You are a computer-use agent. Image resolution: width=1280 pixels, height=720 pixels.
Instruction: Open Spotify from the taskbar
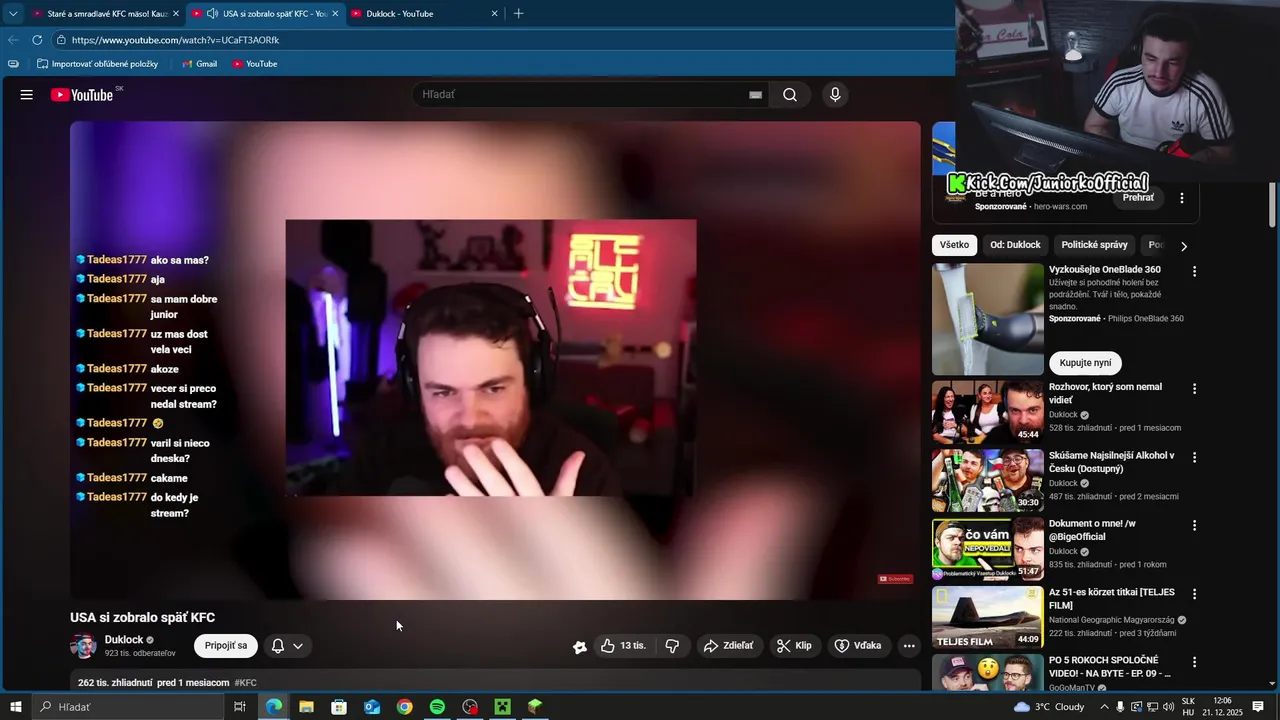[437, 707]
